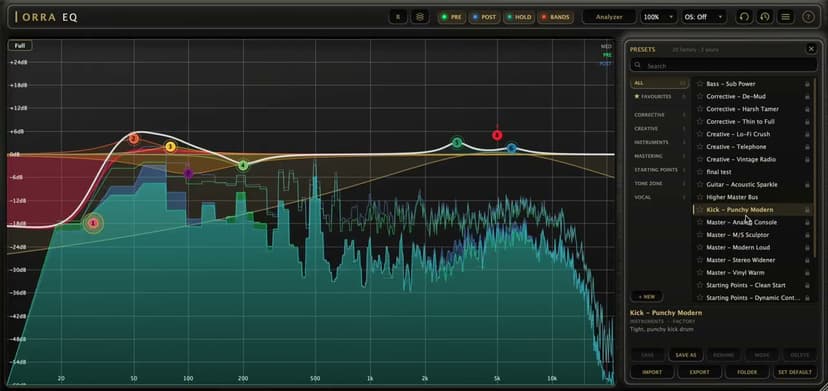
Task: Click the Full range toggle on graph
Action: pos(20,45)
